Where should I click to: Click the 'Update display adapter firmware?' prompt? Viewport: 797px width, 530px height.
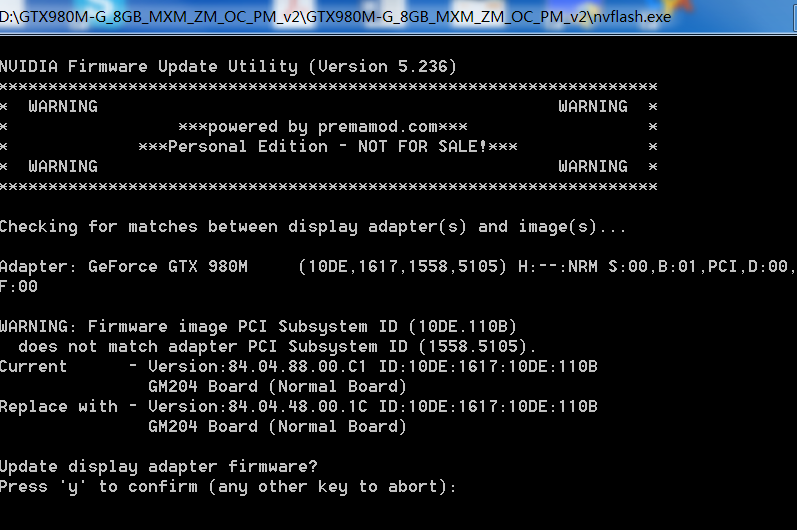(x=159, y=466)
